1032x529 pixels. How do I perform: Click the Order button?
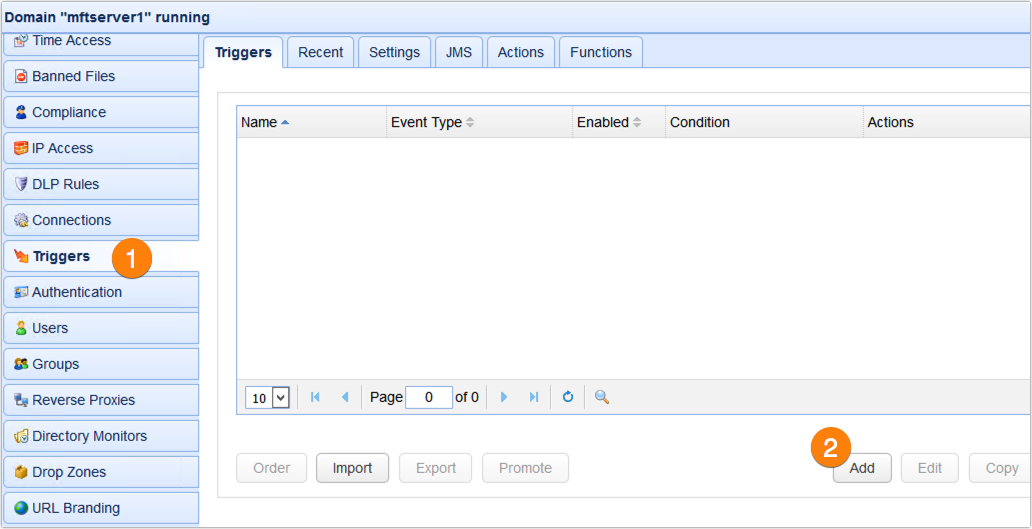pyautogui.click(x=272, y=468)
